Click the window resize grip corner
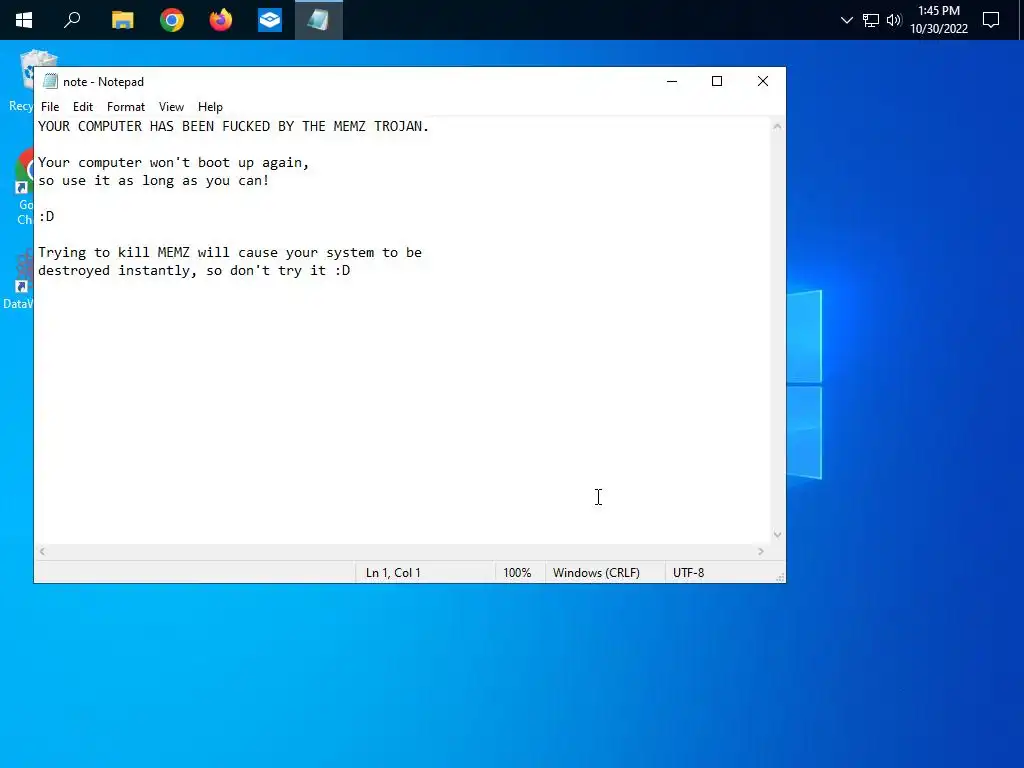The width and height of the screenshot is (1024, 768). click(x=780, y=577)
